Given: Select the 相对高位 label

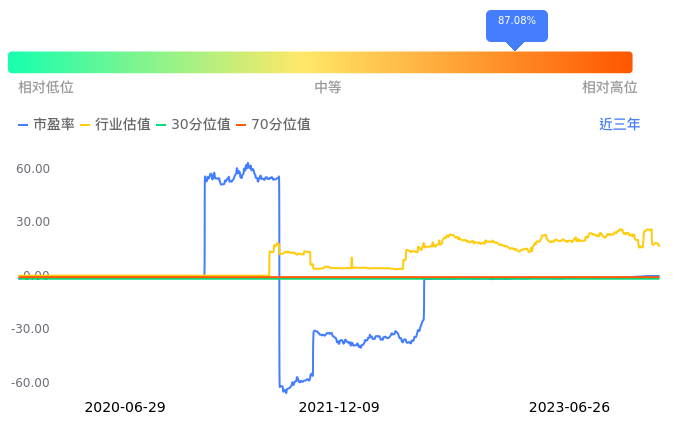Looking at the screenshot, I should [610, 88].
